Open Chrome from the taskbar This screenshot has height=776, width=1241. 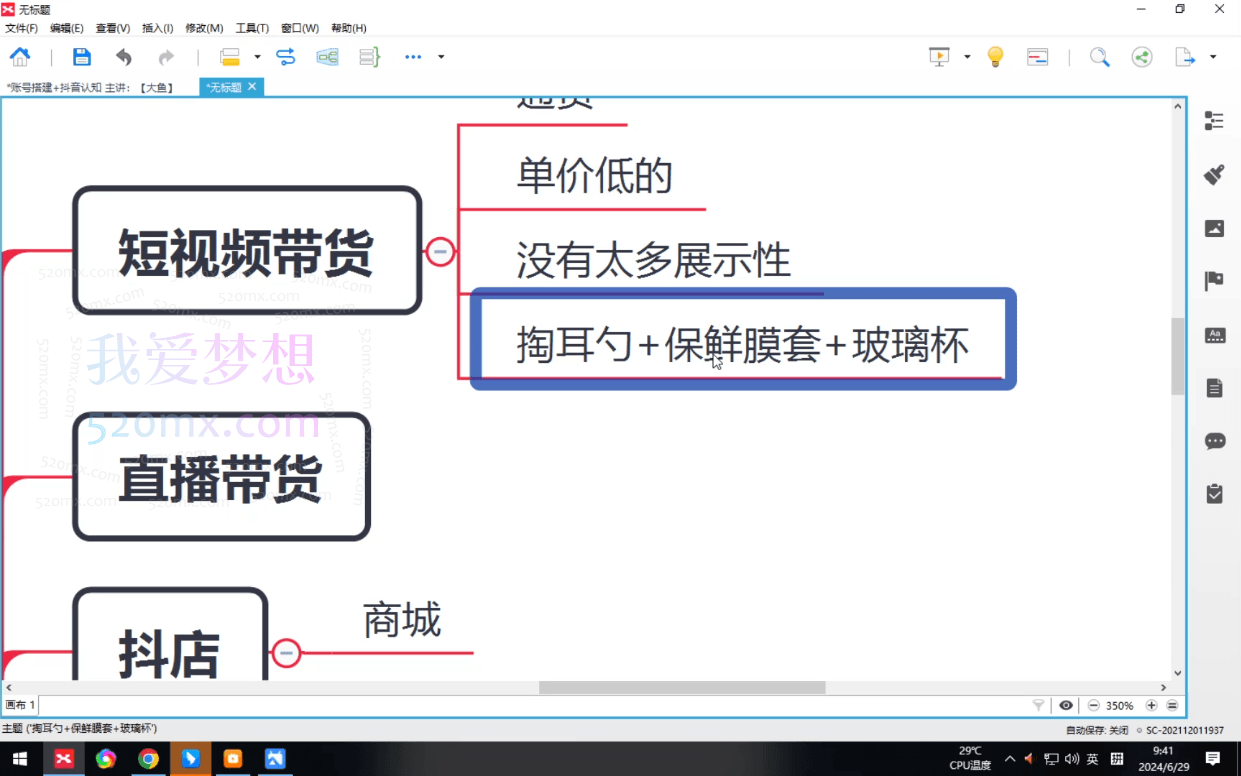tap(148, 759)
